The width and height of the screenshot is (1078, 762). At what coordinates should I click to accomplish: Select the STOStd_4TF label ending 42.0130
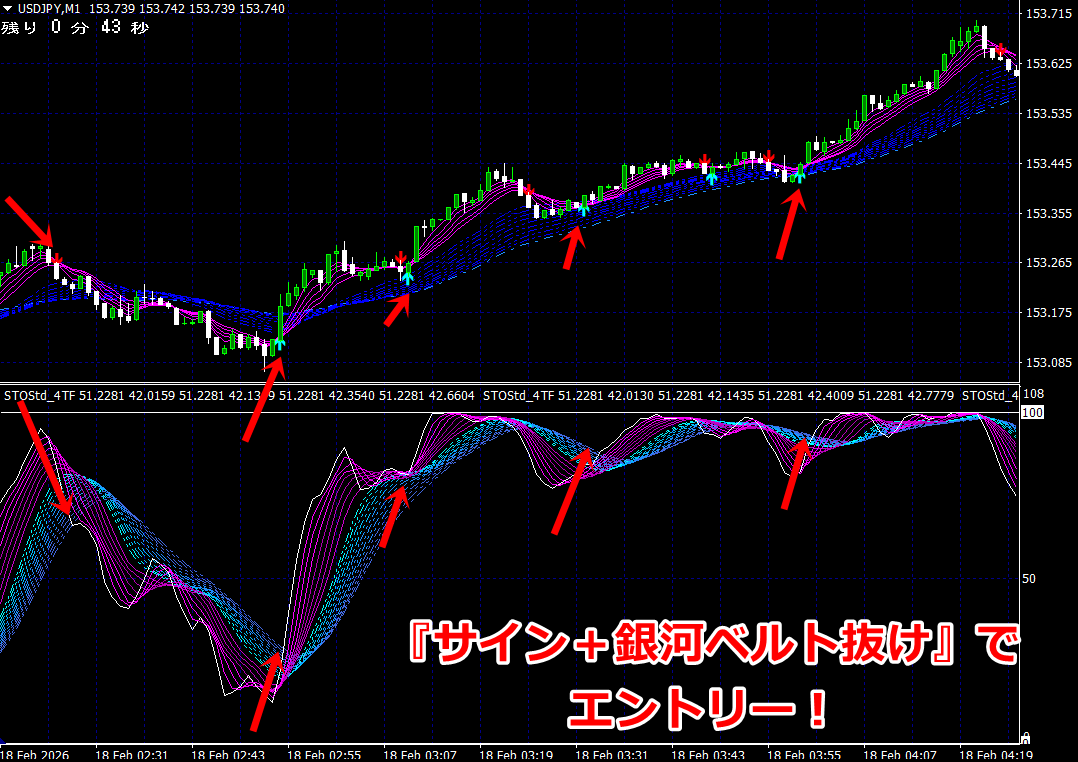[x=569, y=396]
